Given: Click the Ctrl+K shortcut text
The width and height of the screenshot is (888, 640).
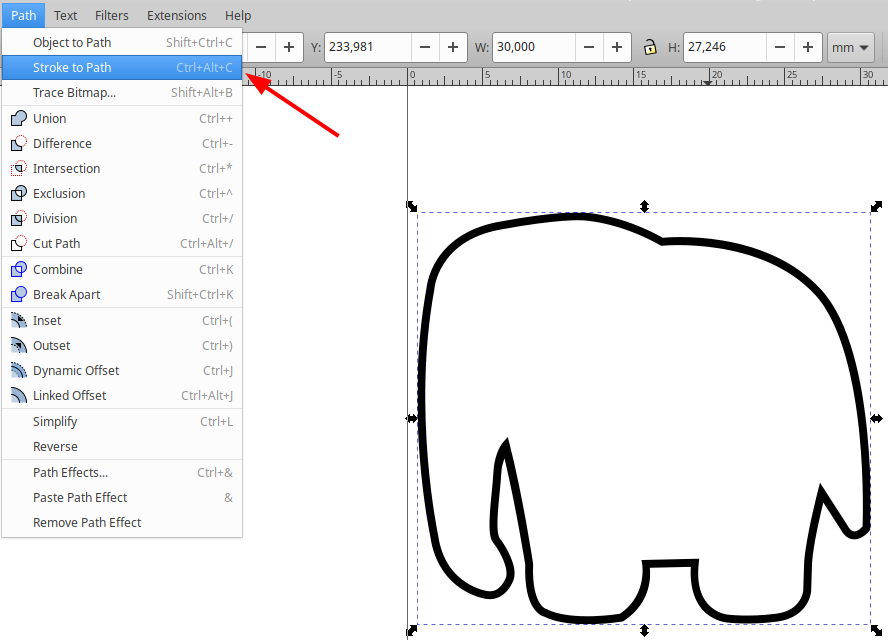Looking at the screenshot, I should click(216, 270).
